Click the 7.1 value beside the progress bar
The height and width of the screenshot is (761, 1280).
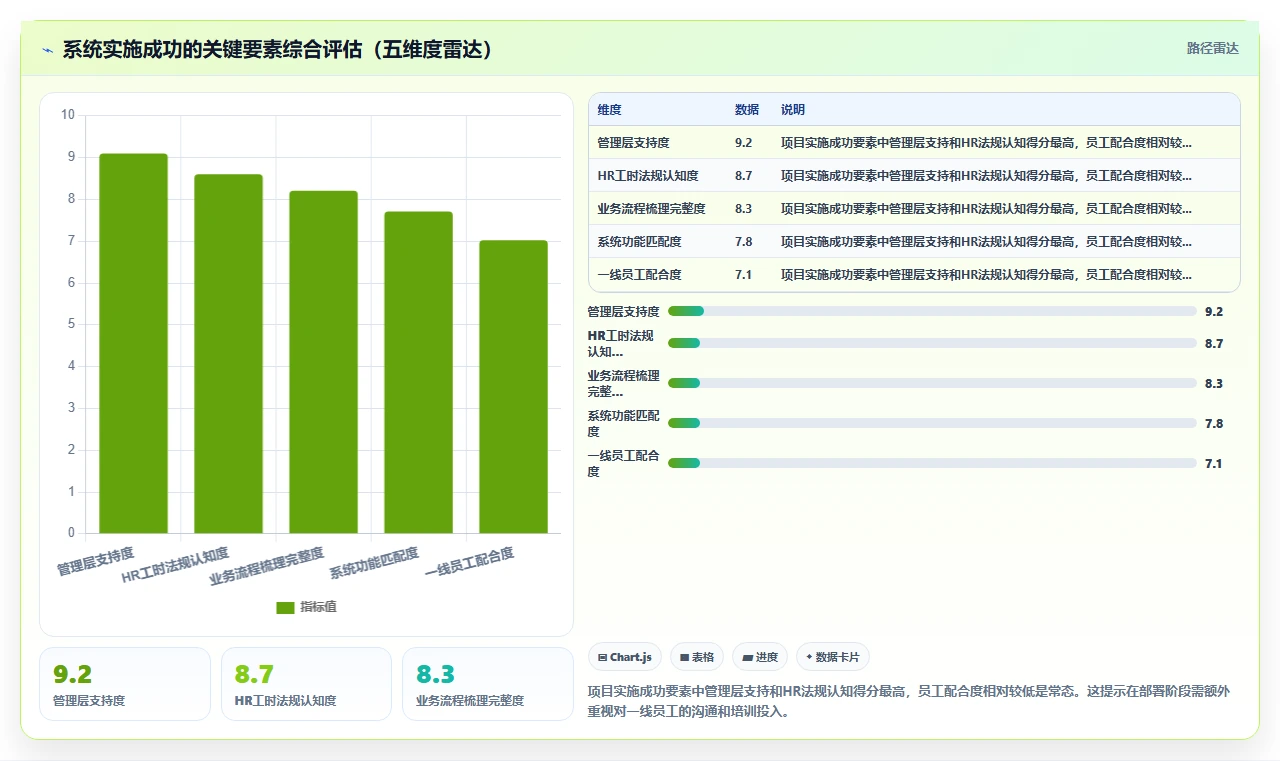click(1214, 464)
